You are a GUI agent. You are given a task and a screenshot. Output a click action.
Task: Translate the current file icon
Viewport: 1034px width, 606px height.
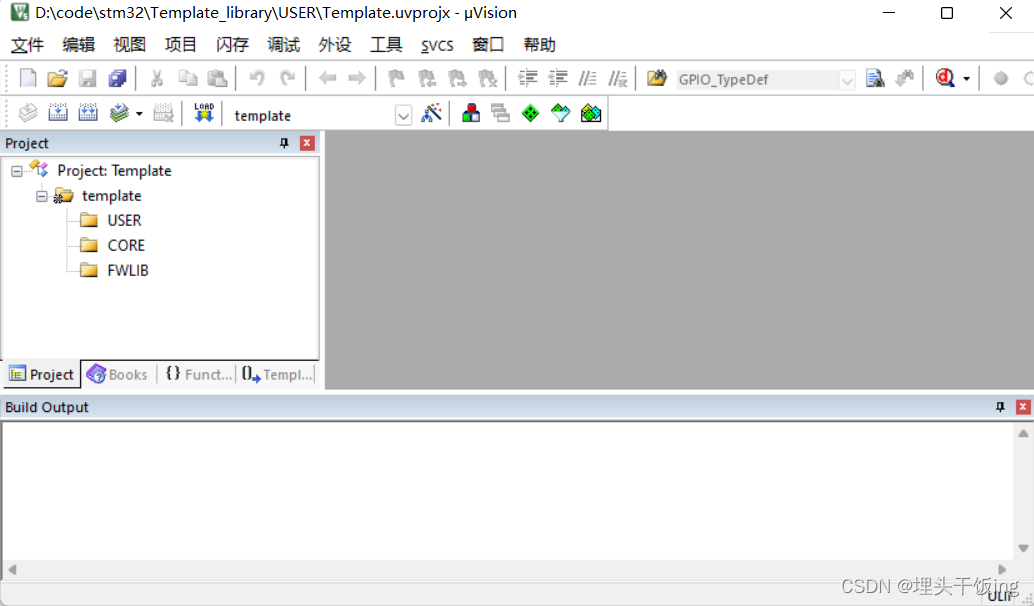point(28,113)
